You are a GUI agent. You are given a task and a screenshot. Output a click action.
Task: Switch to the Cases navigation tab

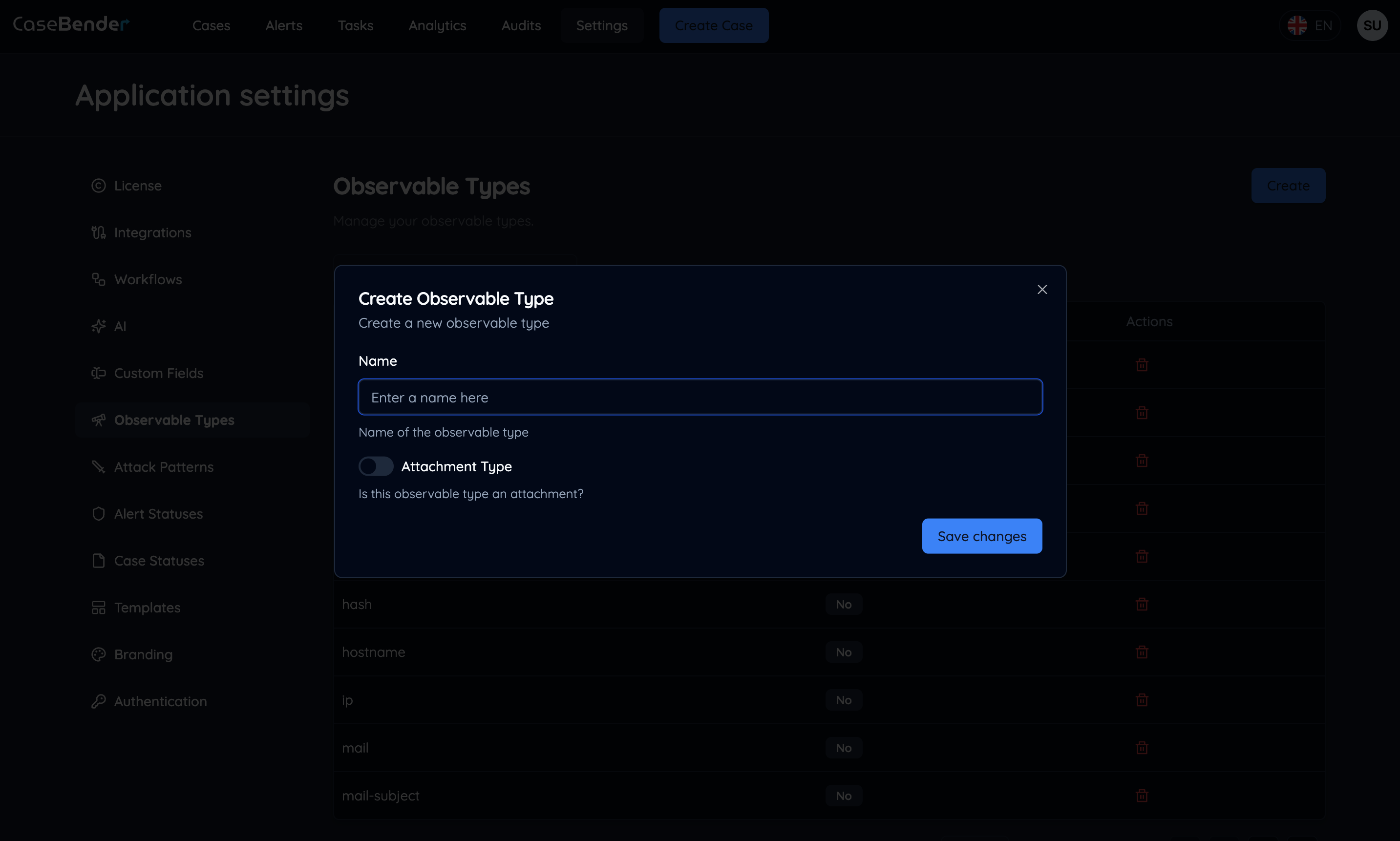click(211, 25)
